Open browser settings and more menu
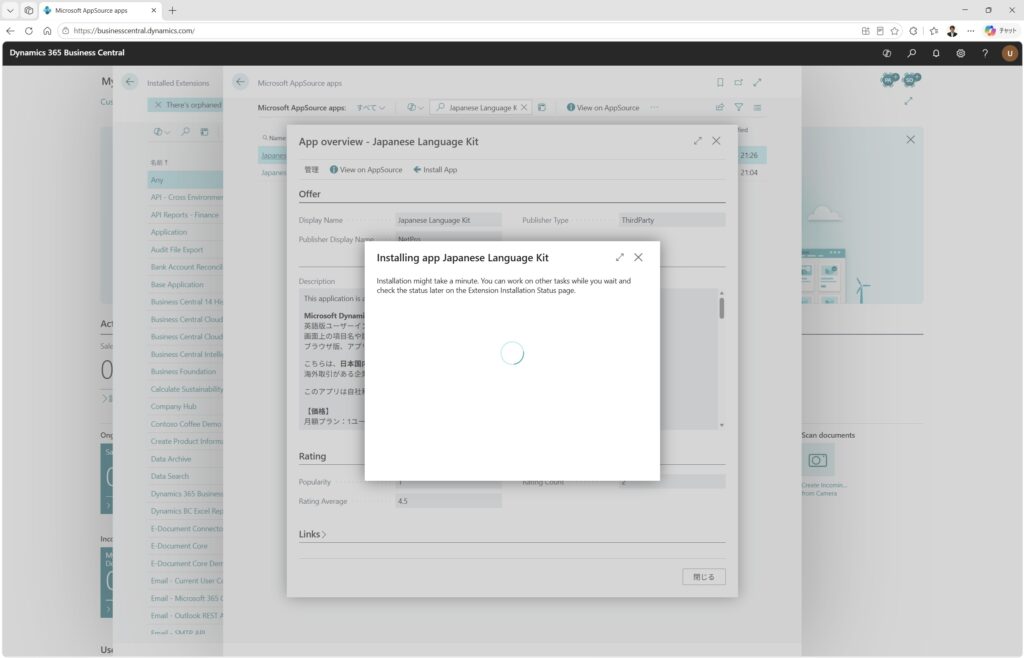This screenshot has width=1024, height=658. 971,31
